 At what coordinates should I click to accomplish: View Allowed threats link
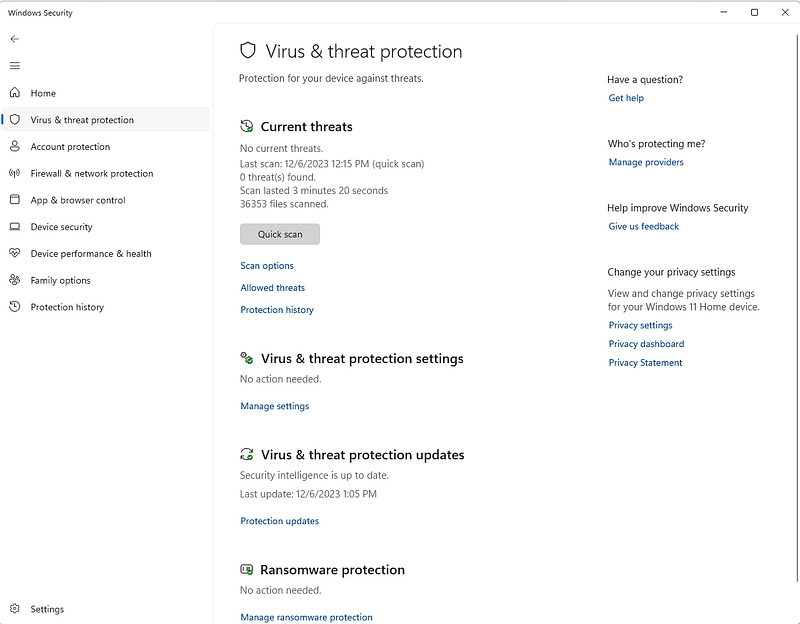coord(272,288)
